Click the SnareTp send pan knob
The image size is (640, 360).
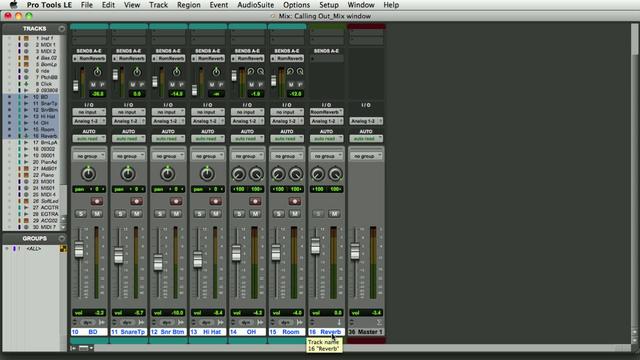pyautogui.click(x=137, y=72)
